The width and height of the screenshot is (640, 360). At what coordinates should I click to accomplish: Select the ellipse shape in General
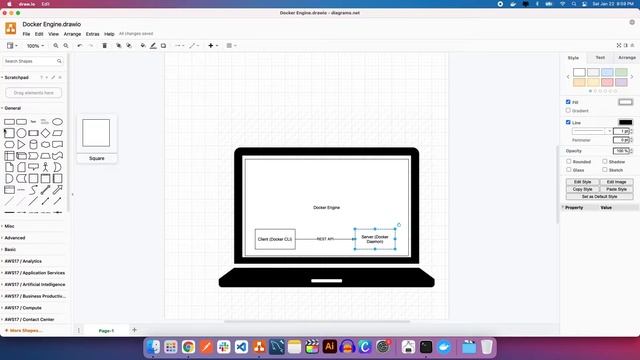coord(58,122)
